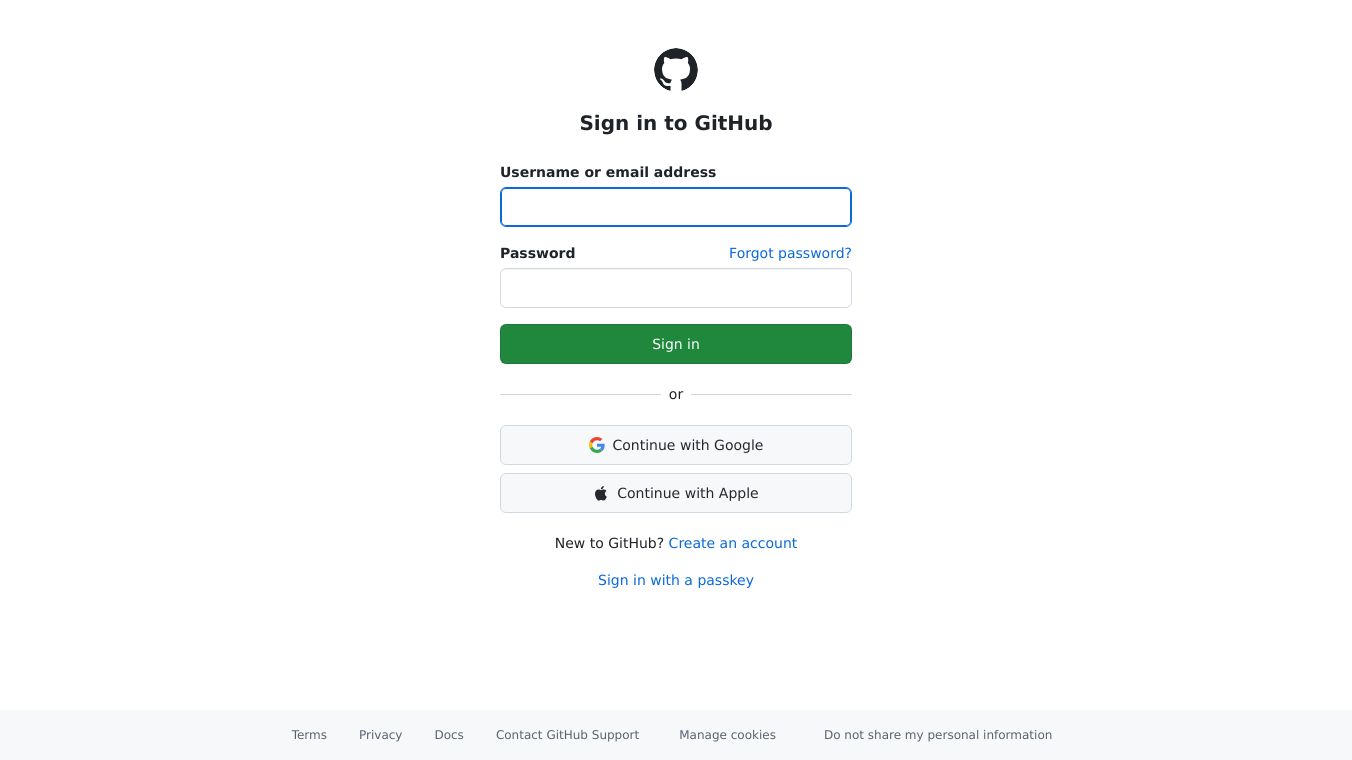The width and height of the screenshot is (1352, 760).
Task: Choose Continue with Apple
Action: [676, 493]
